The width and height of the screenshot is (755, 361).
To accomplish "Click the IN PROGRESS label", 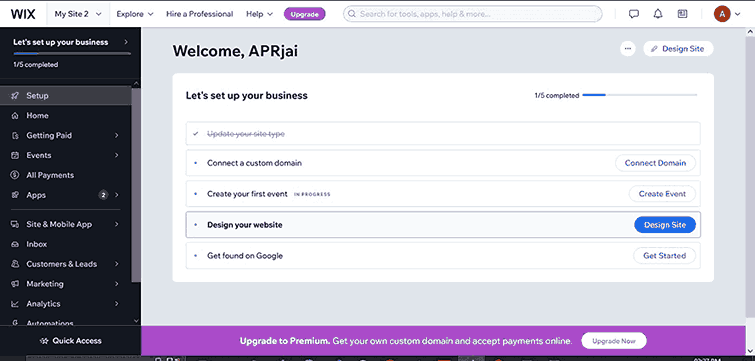I will pyautogui.click(x=312, y=194).
